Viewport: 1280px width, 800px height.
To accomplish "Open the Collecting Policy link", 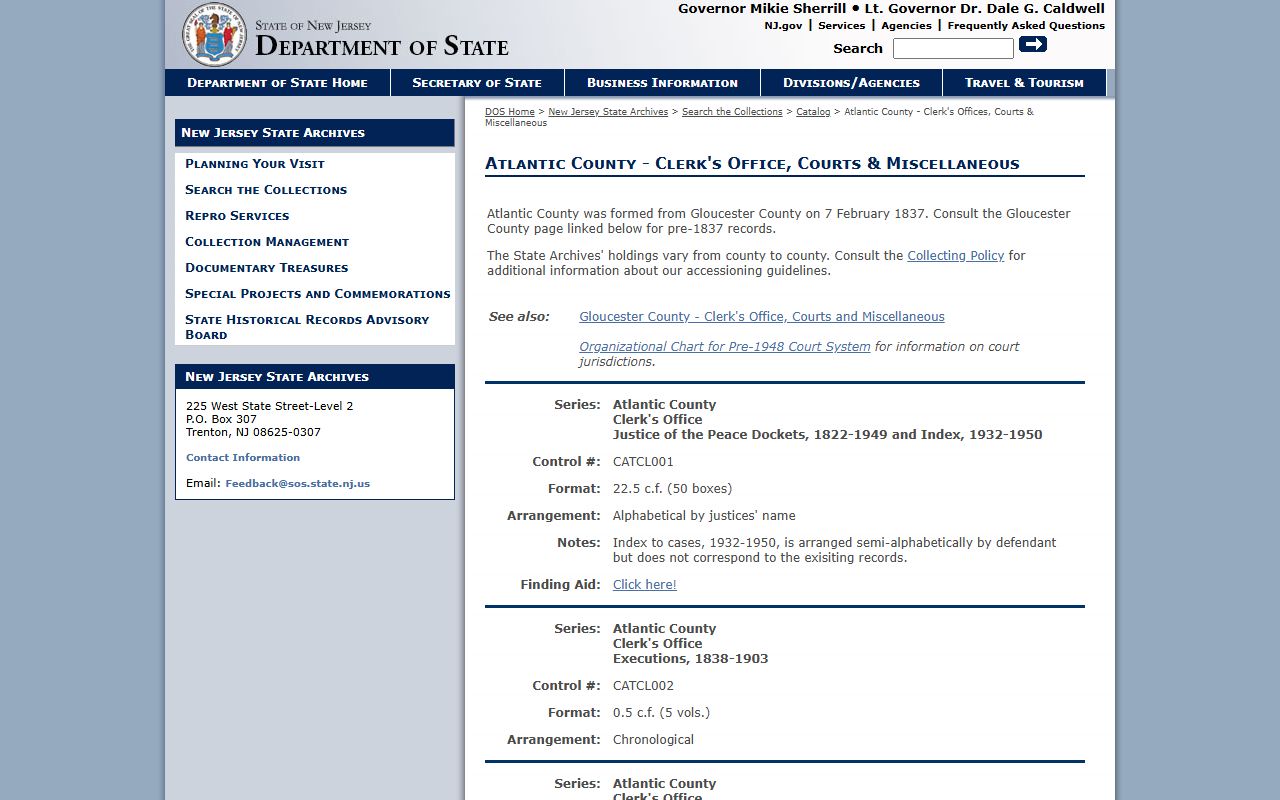I will (x=955, y=256).
